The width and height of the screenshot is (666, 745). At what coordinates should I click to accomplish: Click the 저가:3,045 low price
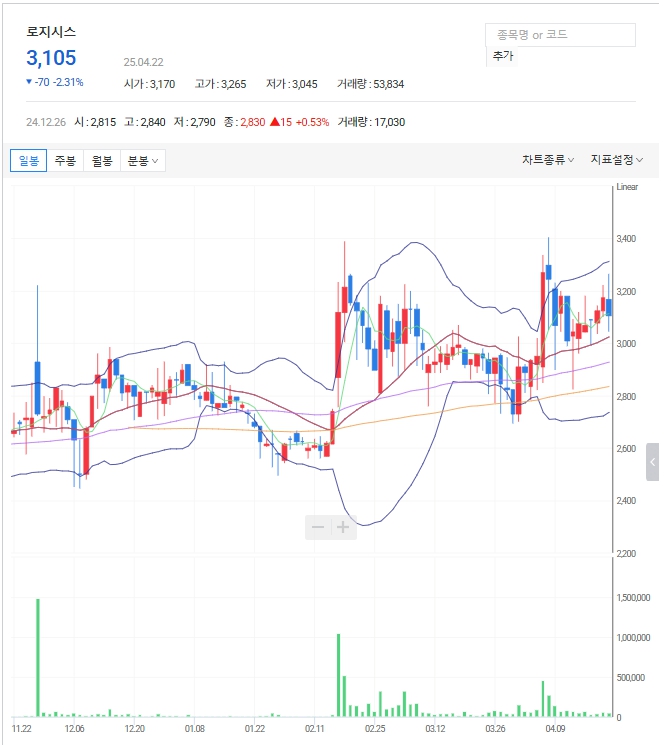(292, 84)
